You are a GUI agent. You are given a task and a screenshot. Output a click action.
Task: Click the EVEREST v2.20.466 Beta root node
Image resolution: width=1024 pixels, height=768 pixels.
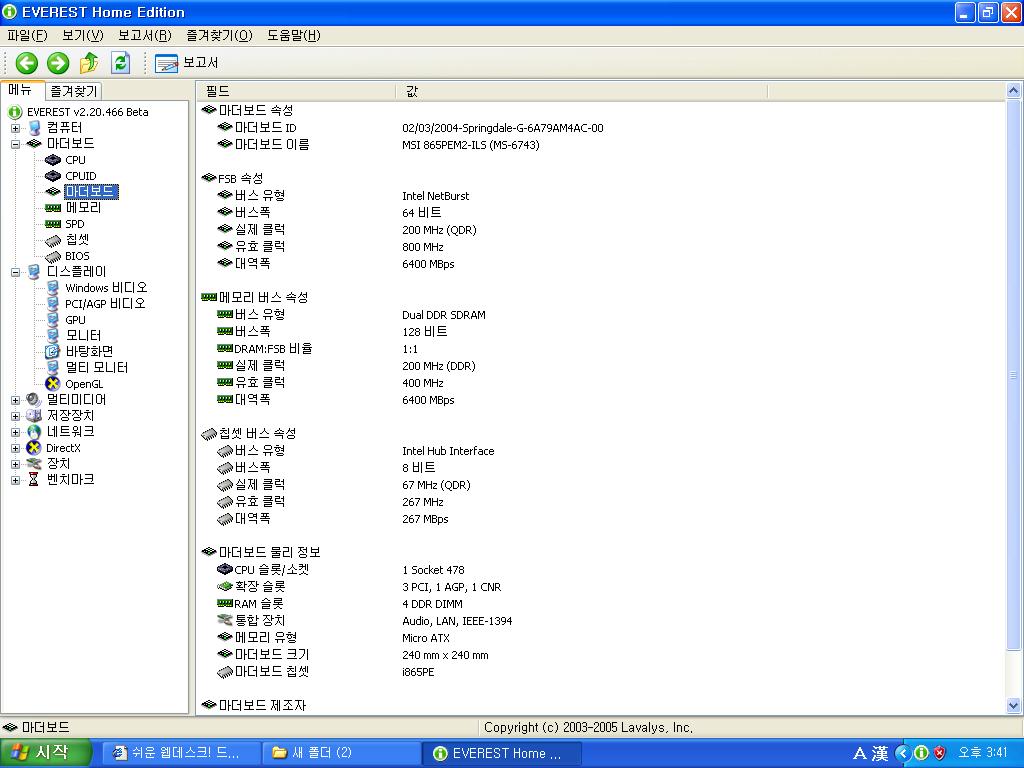point(88,112)
